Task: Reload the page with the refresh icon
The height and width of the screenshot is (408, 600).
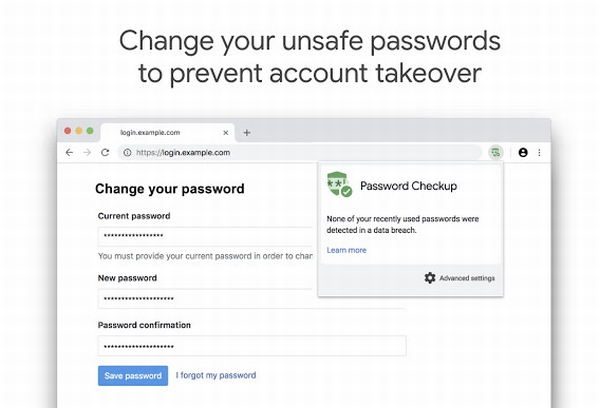Action: pos(106,153)
